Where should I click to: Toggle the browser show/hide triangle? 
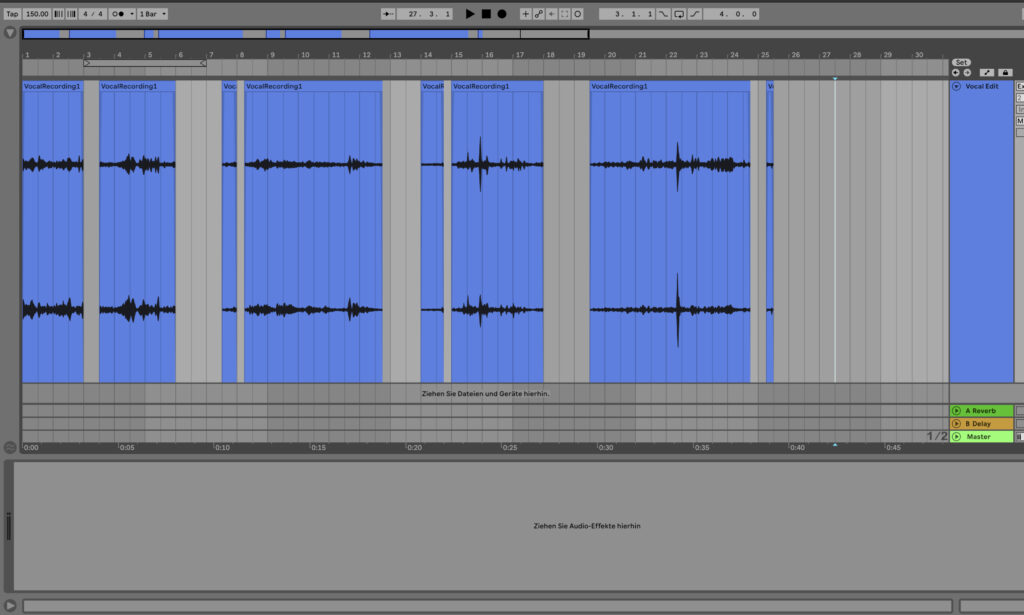click(10, 32)
